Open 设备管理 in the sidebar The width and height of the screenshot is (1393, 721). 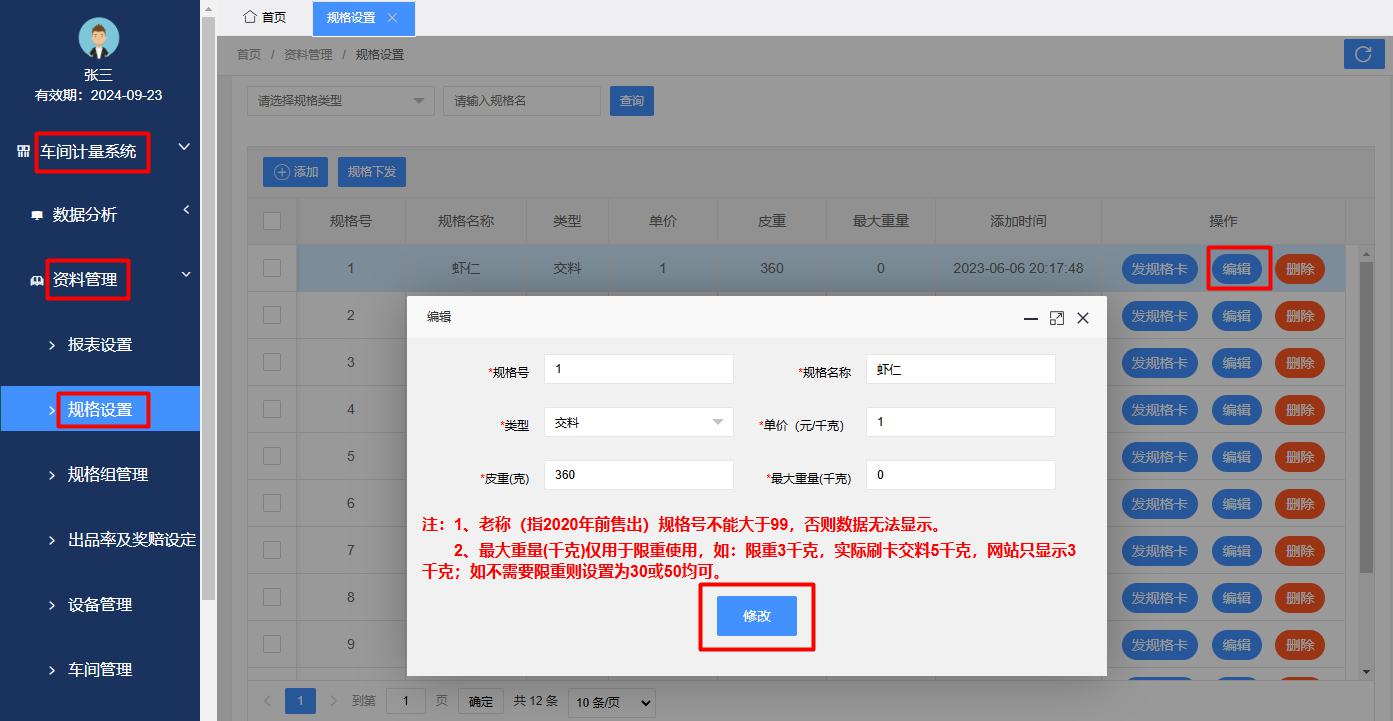click(x=100, y=605)
